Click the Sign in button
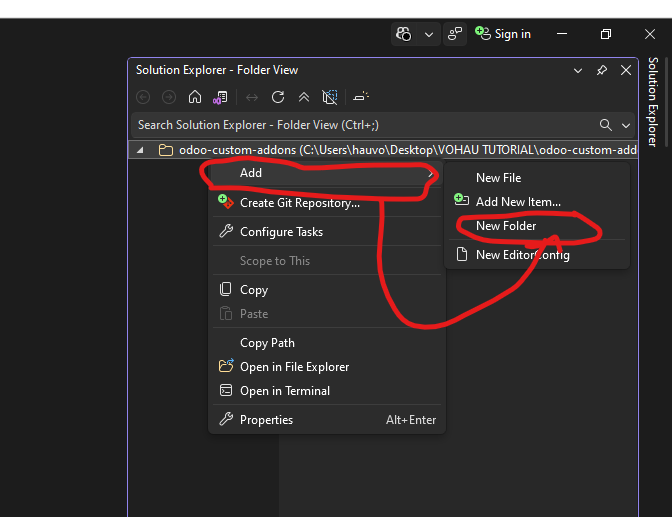Image resolution: width=672 pixels, height=517 pixels. click(x=503, y=34)
